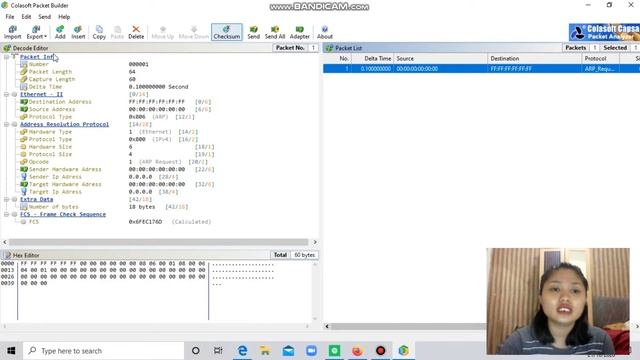Open Firefox from taskbar

[x=357, y=351]
